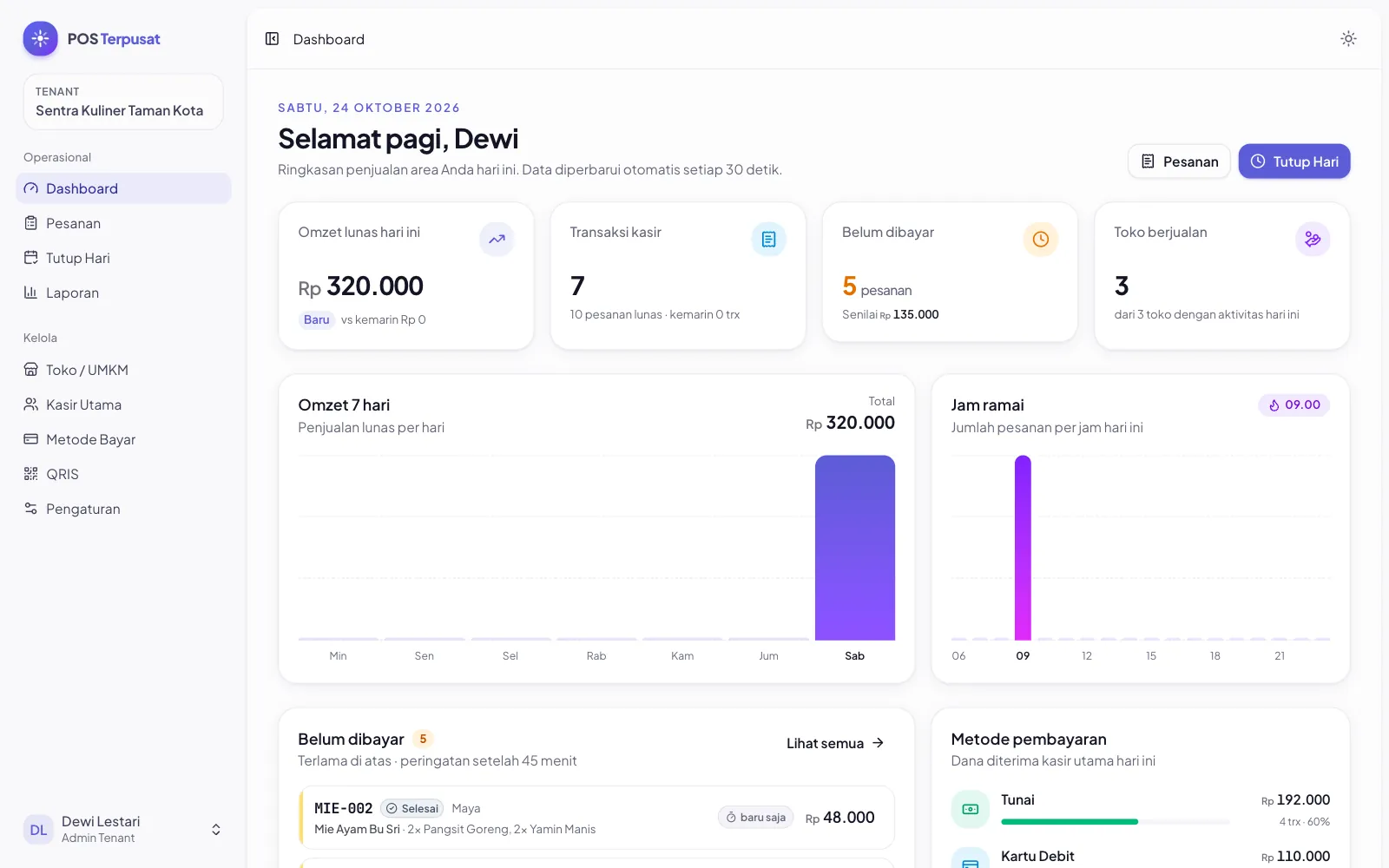
Task: Click the Rp 48.000 order amount
Action: pos(839,818)
